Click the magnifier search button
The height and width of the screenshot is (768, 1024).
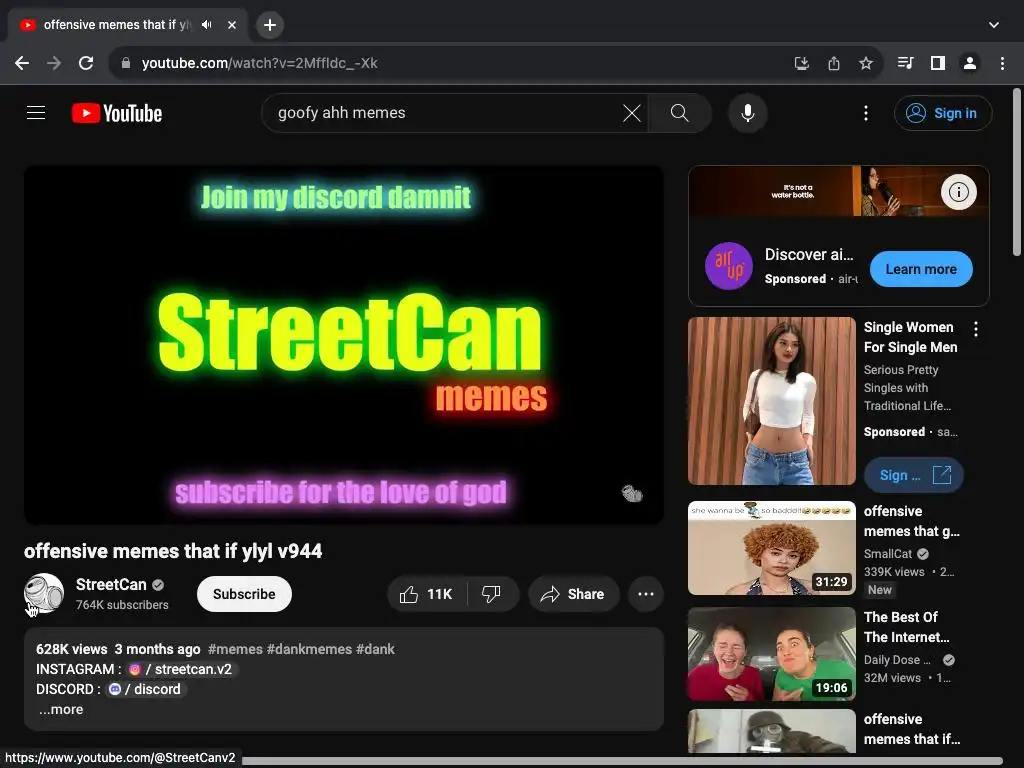coord(679,113)
